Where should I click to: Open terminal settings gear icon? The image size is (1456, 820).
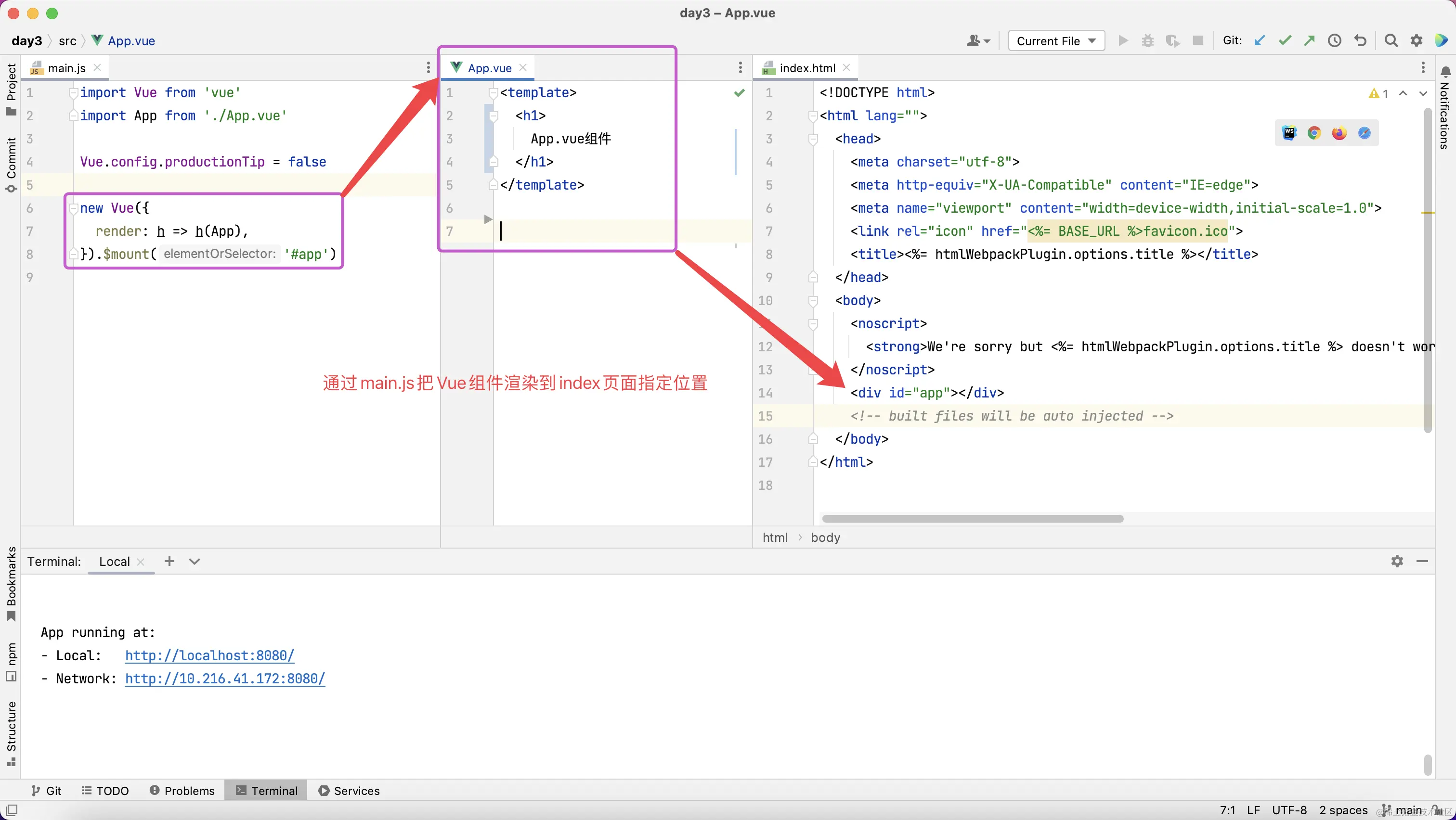click(1397, 561)
